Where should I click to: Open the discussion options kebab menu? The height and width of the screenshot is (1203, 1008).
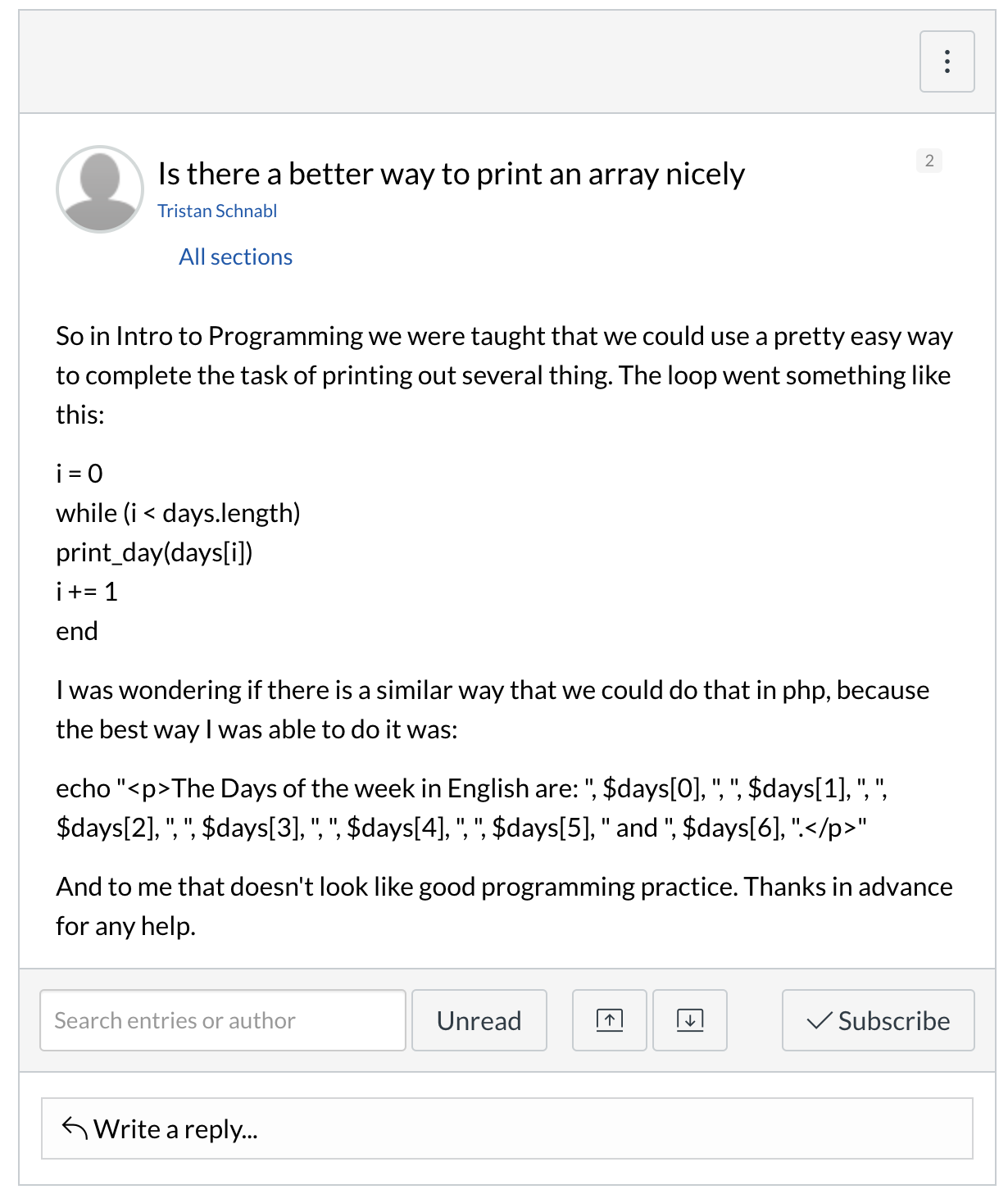(x=947, y=61)
